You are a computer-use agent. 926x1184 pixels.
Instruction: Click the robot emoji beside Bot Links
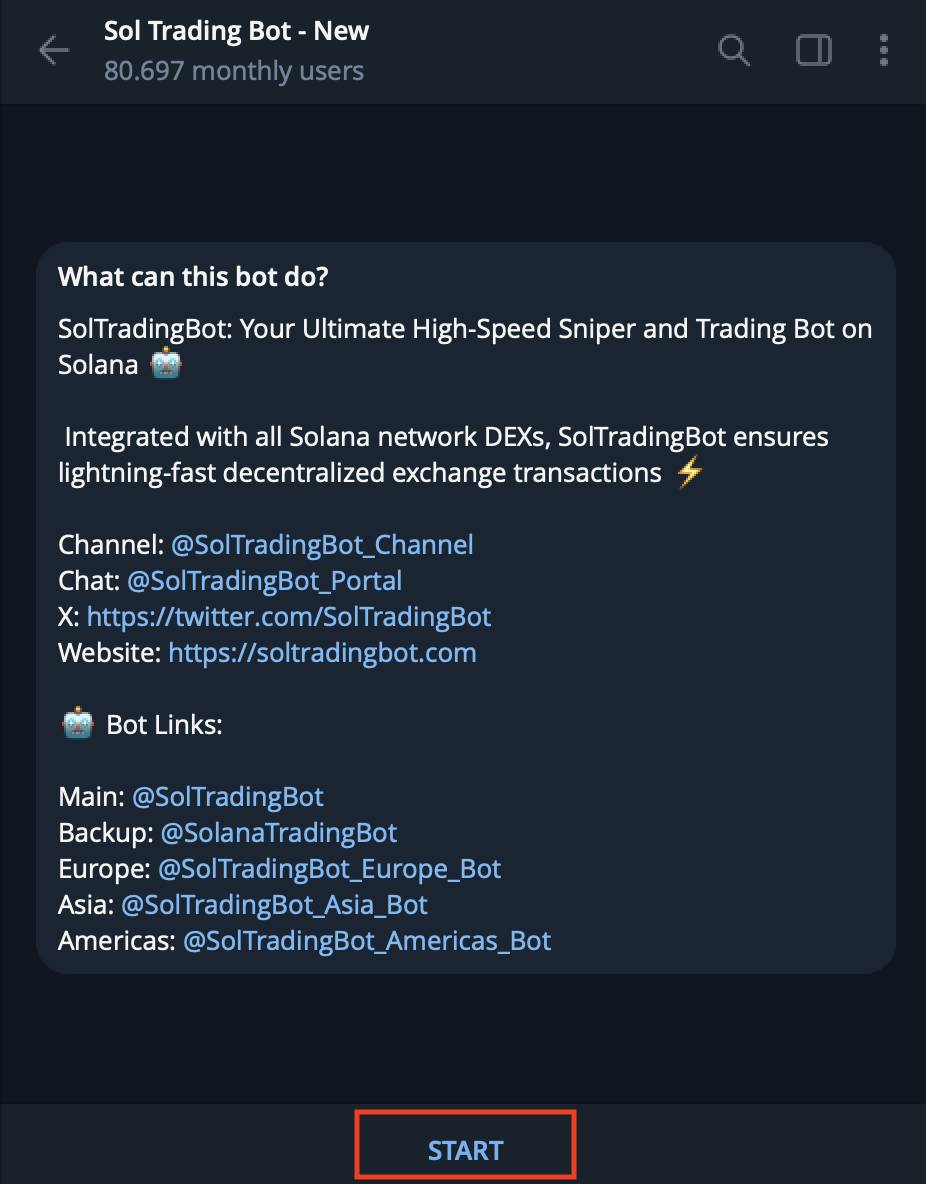77,725
